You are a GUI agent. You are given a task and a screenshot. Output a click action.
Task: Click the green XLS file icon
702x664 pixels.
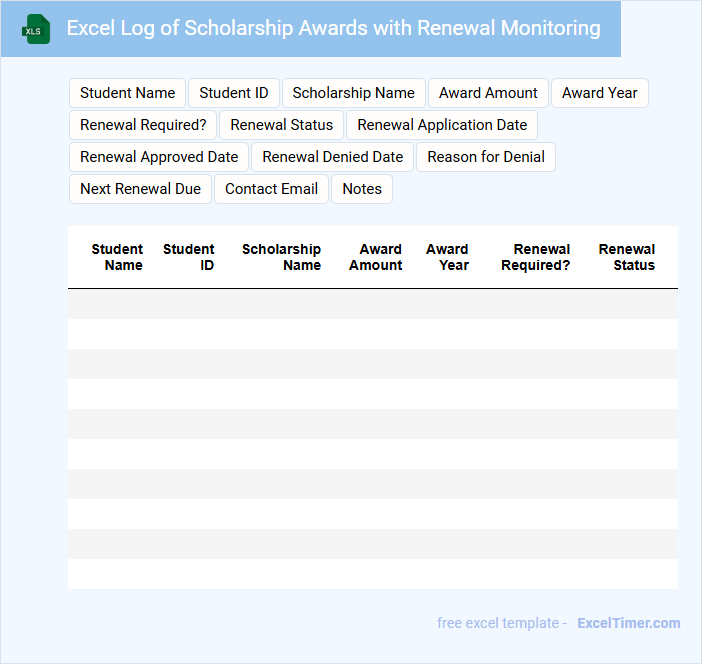[36, 29]
